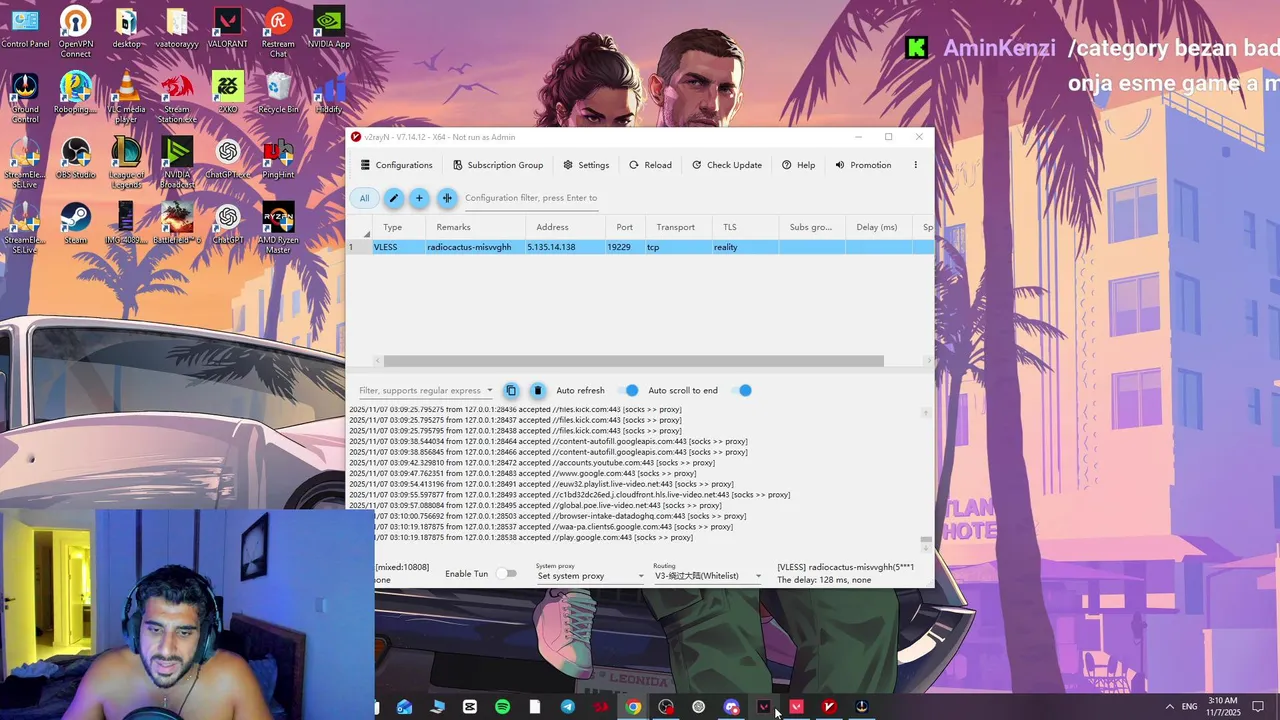Open the OpenVPN Connect desktop icon
The height and width of the screenshot is (720, 1280).
(76, 33)
